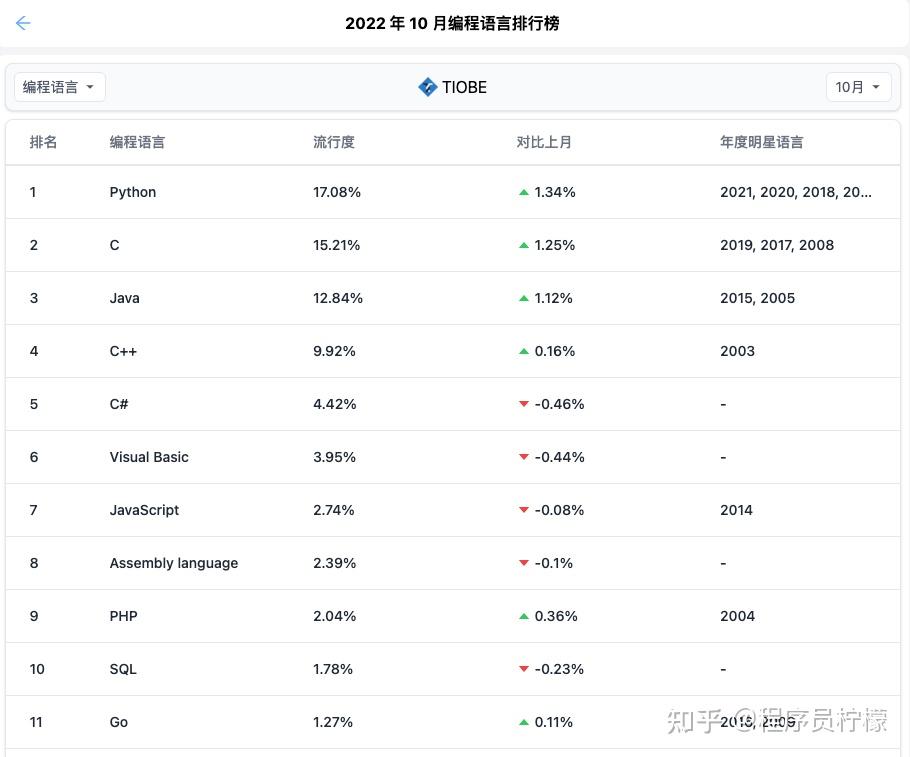This screenshot has height=757, width=910.
Task: Click the 对比上月 column header
Action: pos(544,142)
